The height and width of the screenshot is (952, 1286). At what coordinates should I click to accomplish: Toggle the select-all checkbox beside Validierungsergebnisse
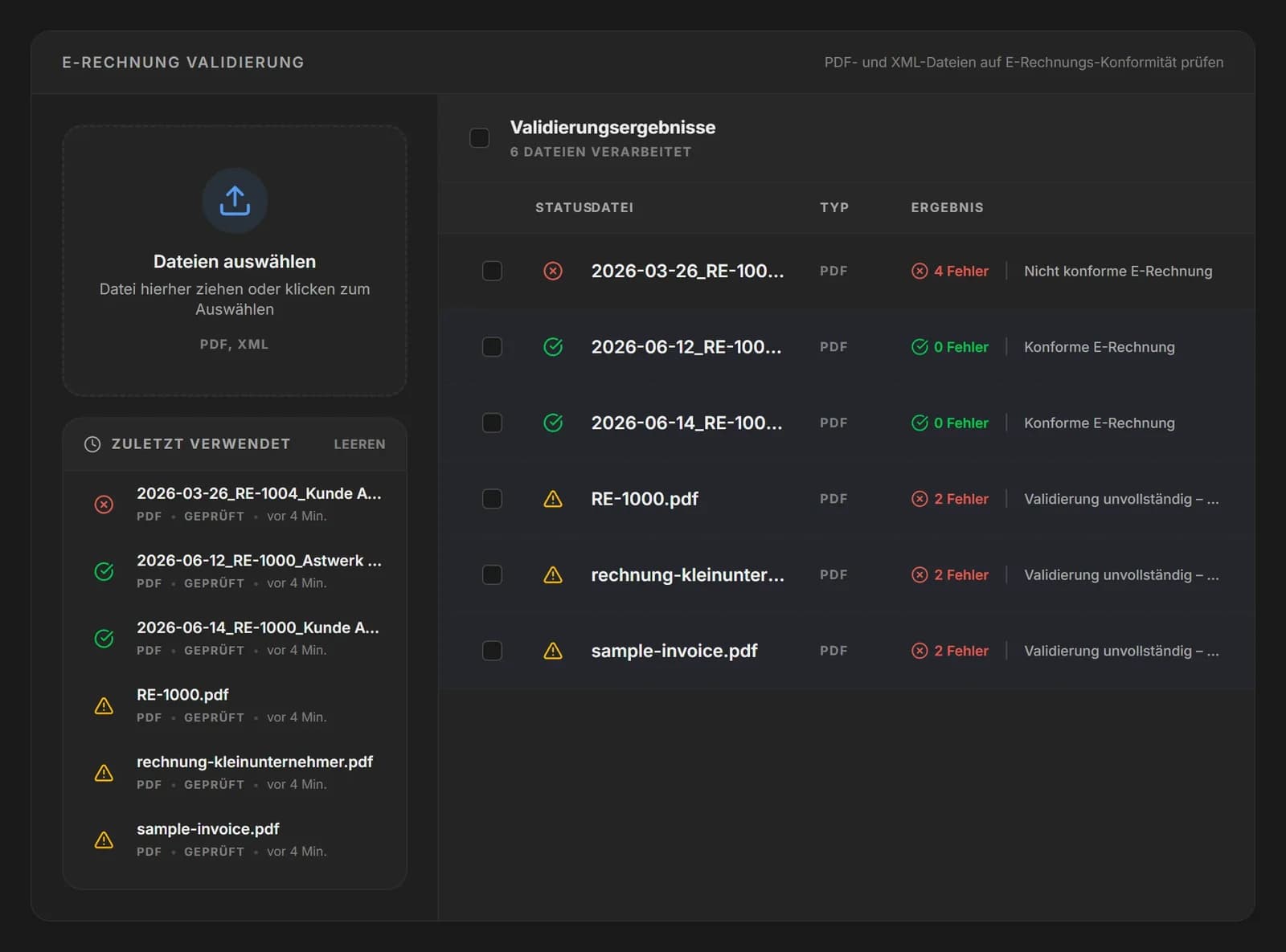pos(480,138)
